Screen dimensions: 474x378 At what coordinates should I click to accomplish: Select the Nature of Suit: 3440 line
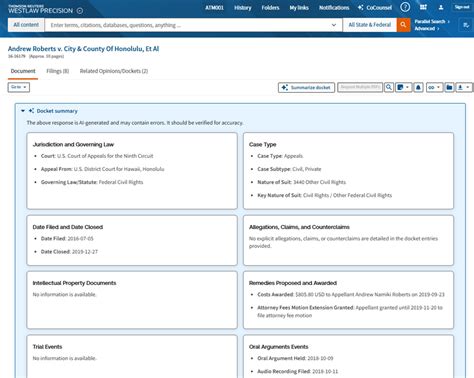(302, 182)
